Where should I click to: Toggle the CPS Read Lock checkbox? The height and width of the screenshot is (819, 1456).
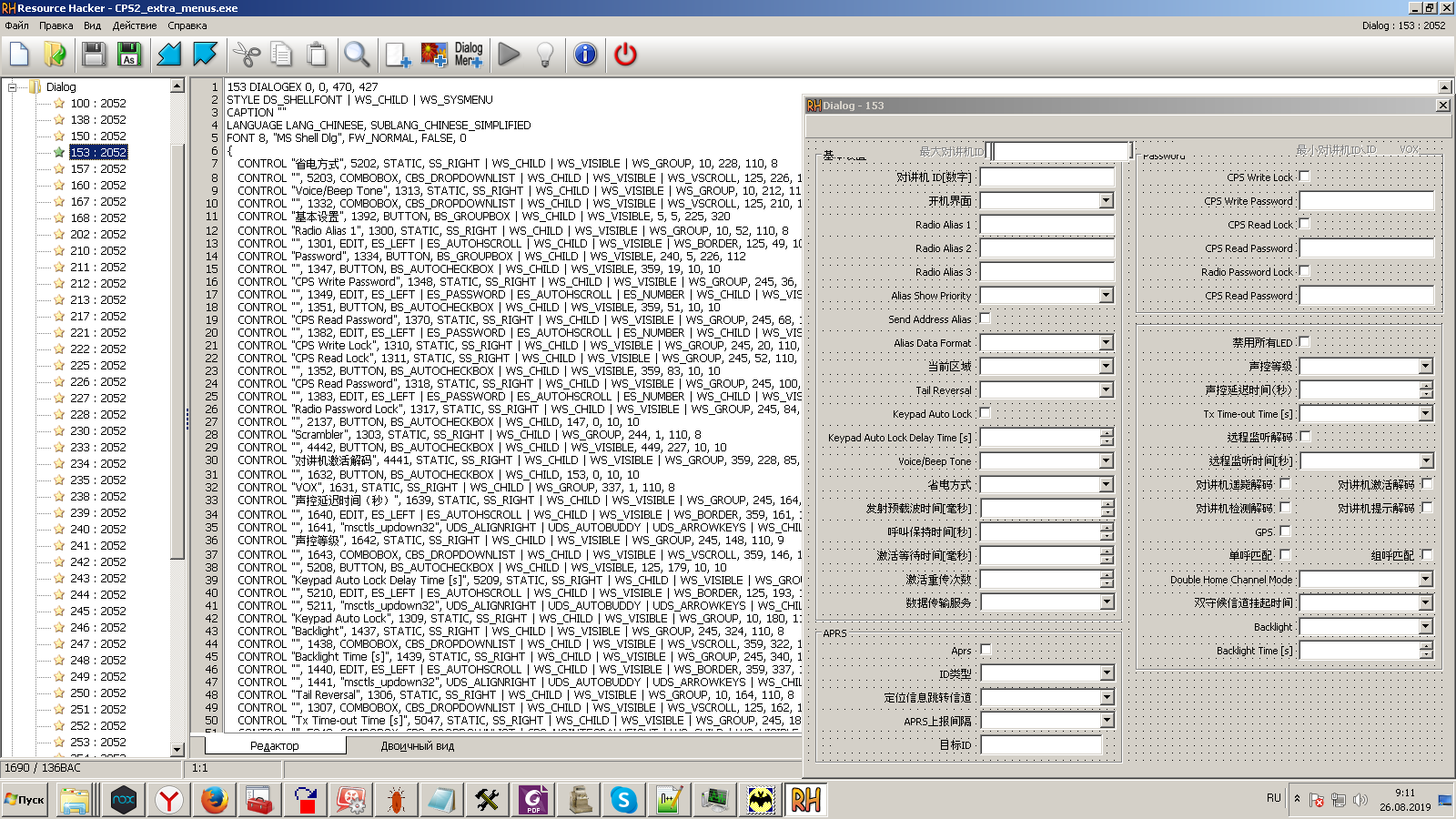click(x=1304, y=224)
